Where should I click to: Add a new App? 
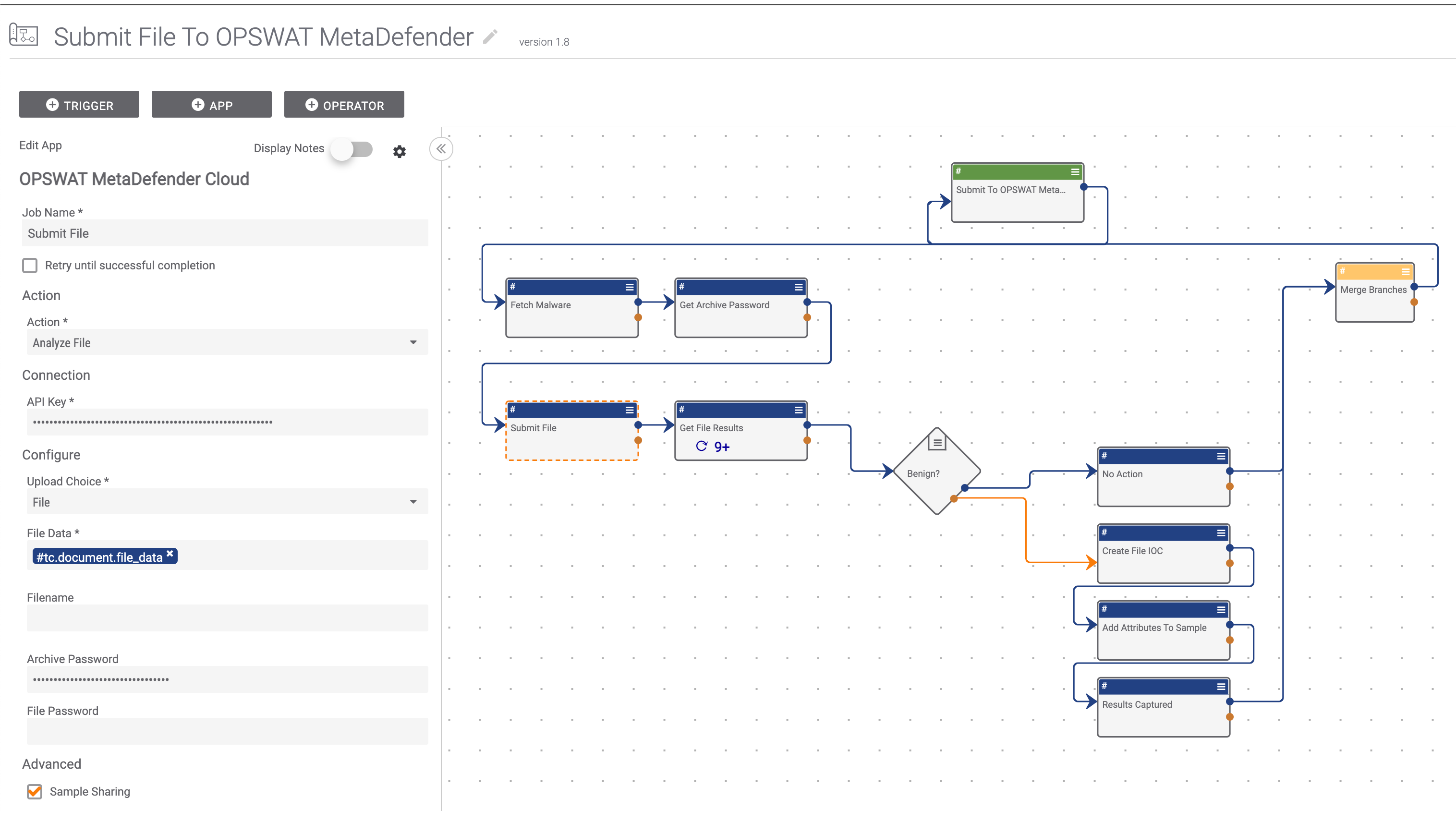[x=211, y=105]
